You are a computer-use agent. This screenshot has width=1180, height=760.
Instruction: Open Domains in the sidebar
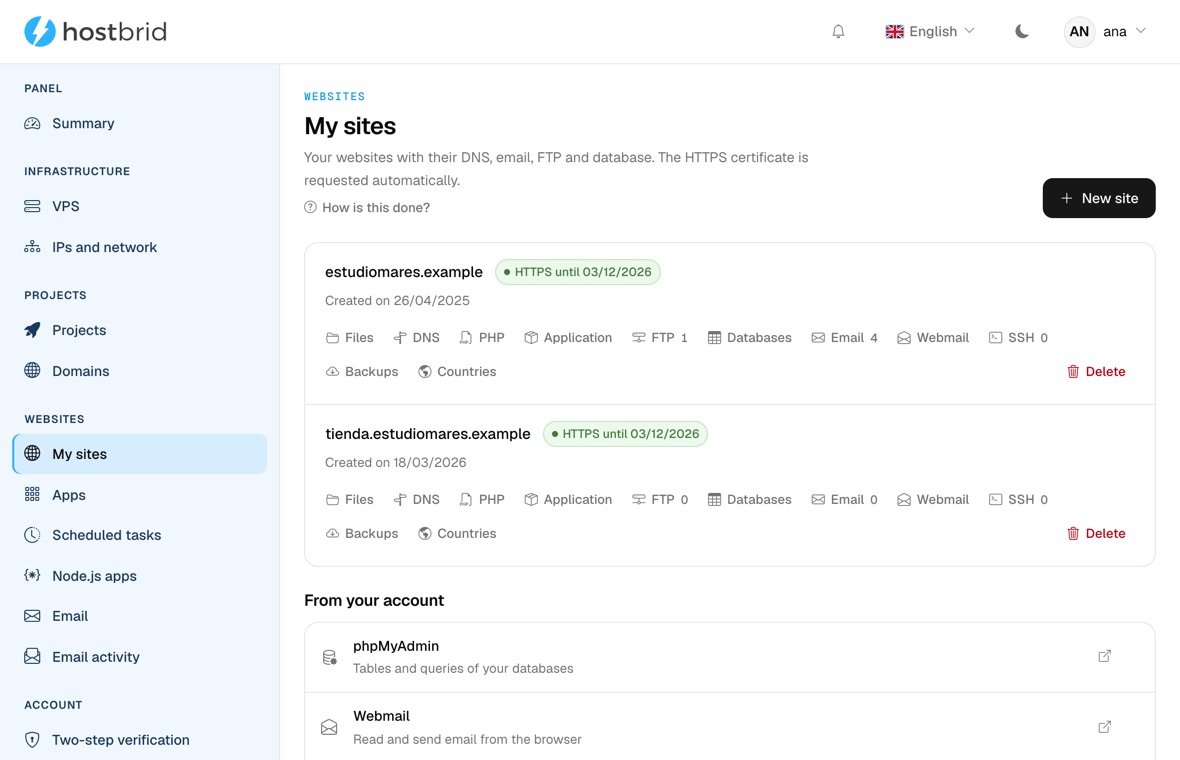[139, 371]
